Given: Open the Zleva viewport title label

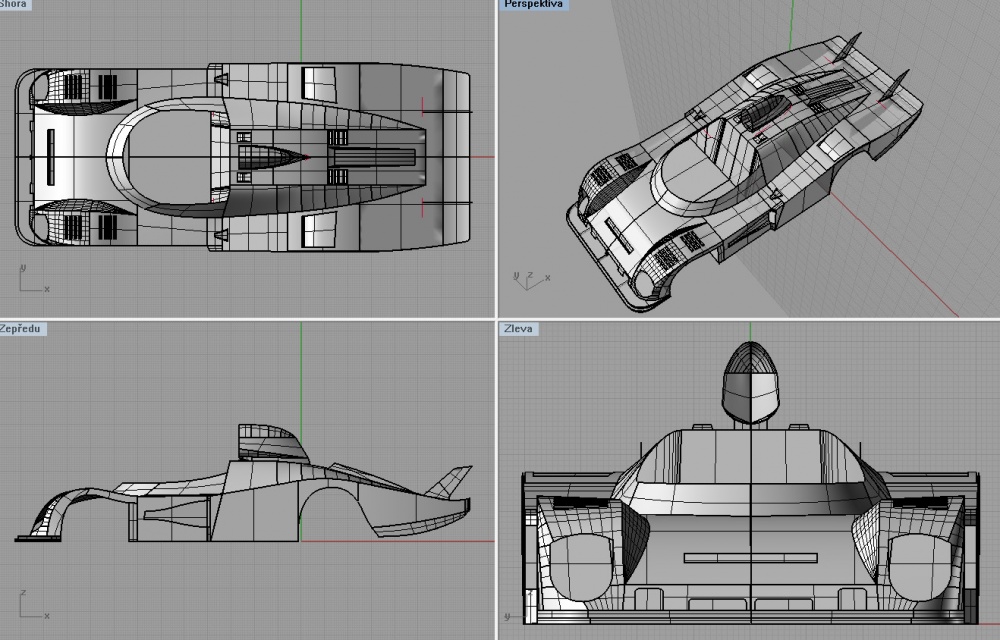Looking at the screenshot, I should (518, 329).
